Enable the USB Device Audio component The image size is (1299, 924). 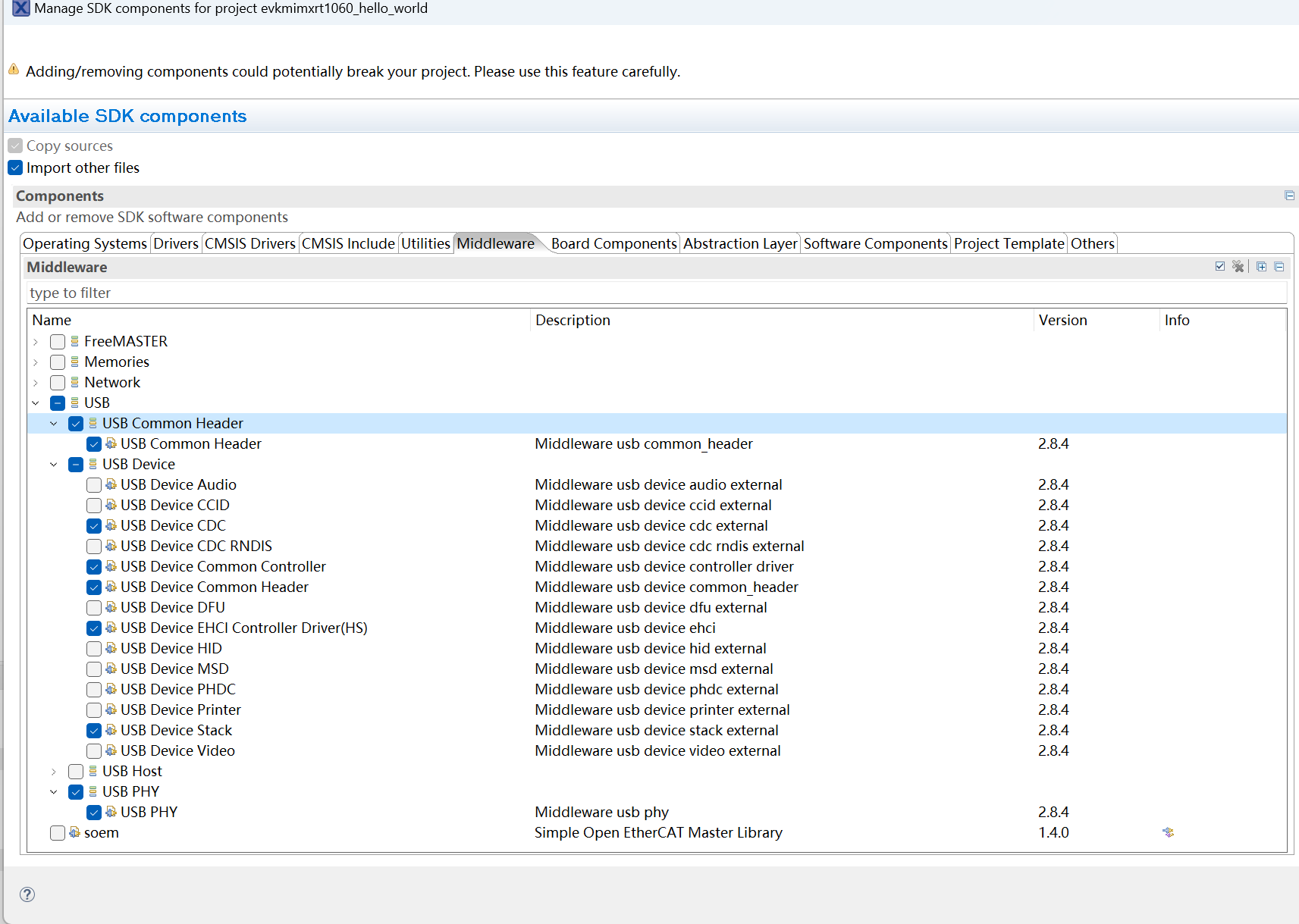(x=94, y=485)
